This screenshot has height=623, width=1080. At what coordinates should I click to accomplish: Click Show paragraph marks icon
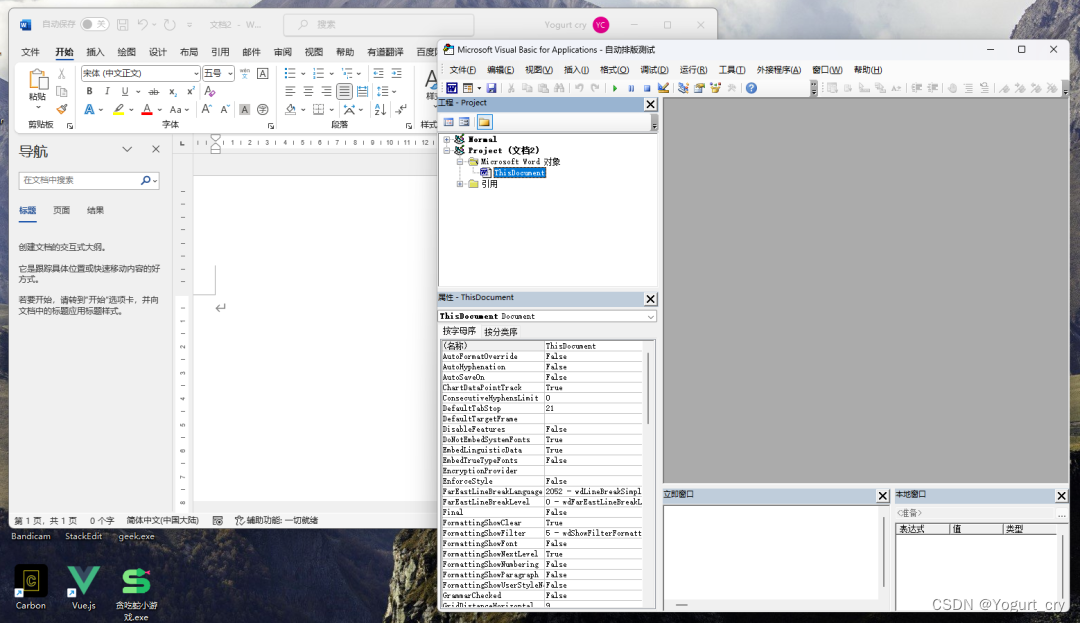pos(402,109)
